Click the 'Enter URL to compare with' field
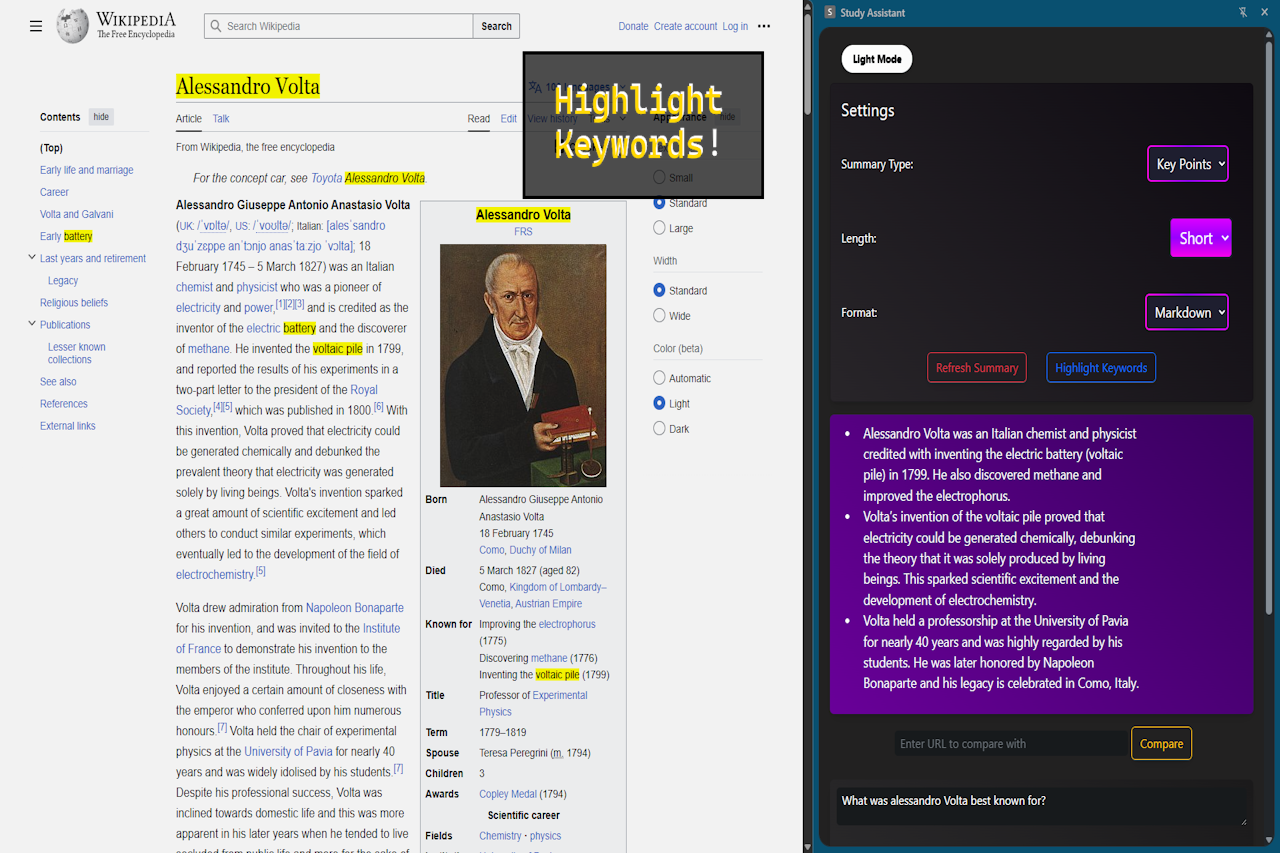 coord(1009,744)
